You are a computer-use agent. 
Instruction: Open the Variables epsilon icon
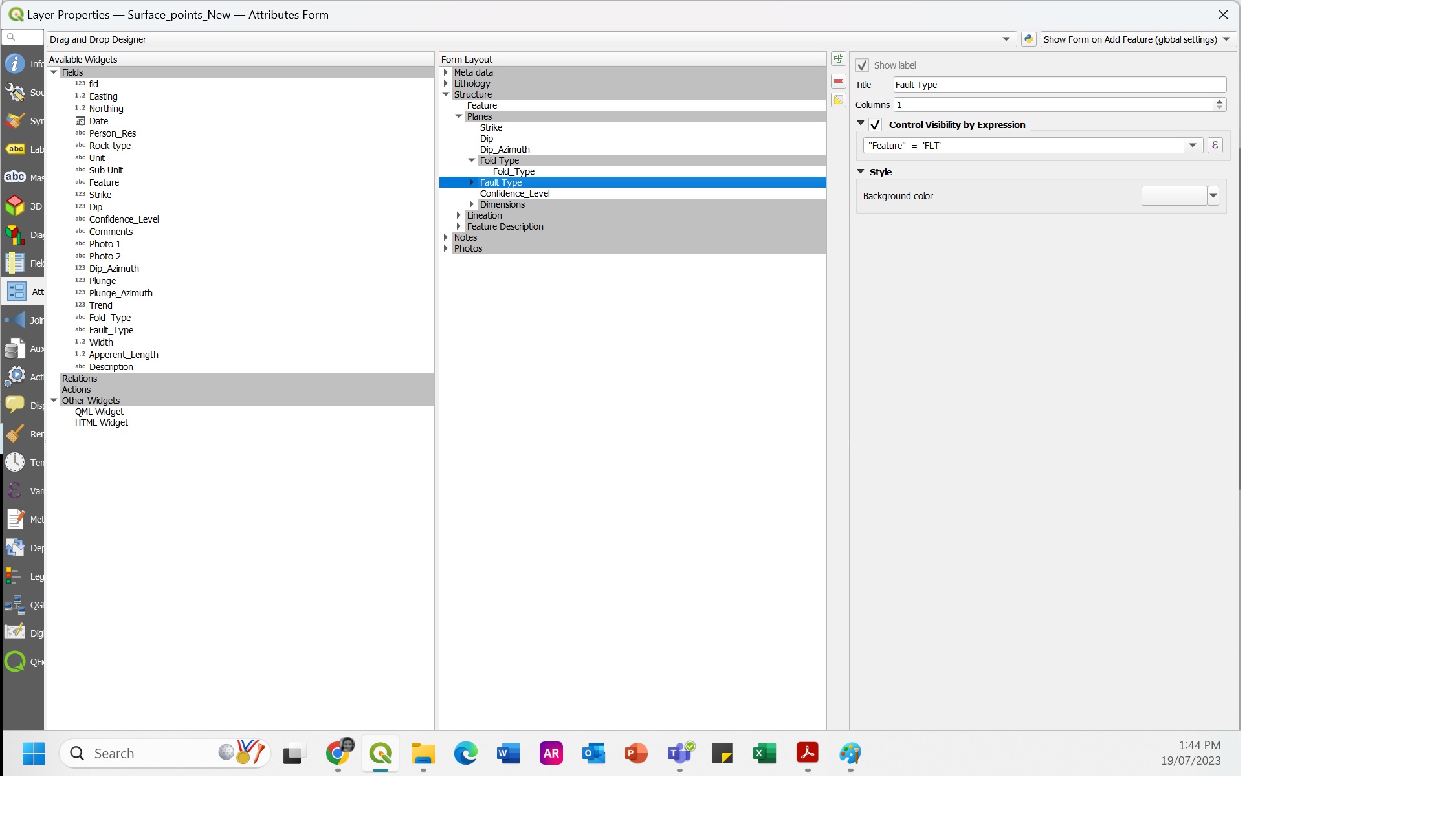(x=15, y=490)
